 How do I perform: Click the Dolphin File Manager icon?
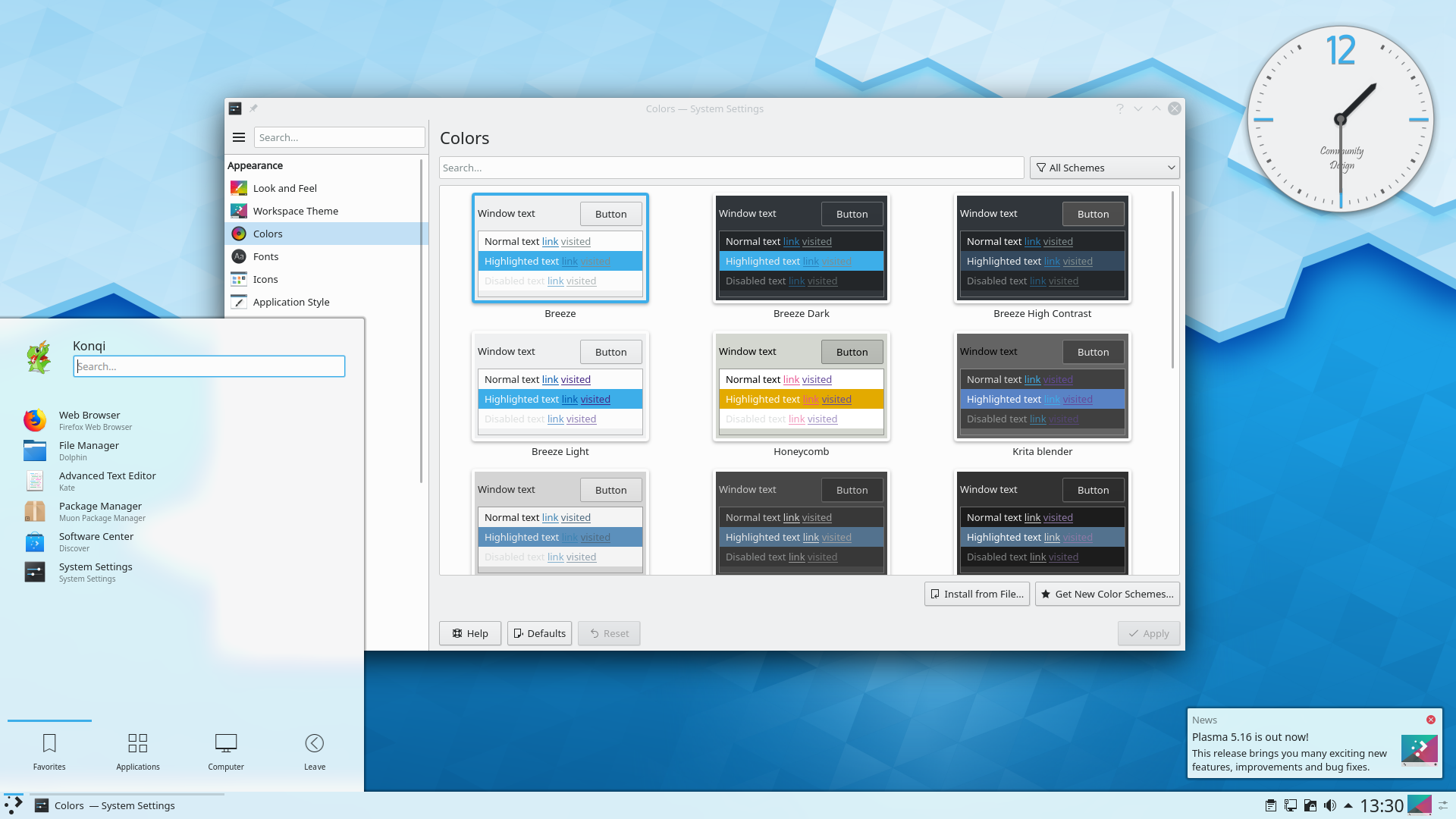(x=33, y=449)
